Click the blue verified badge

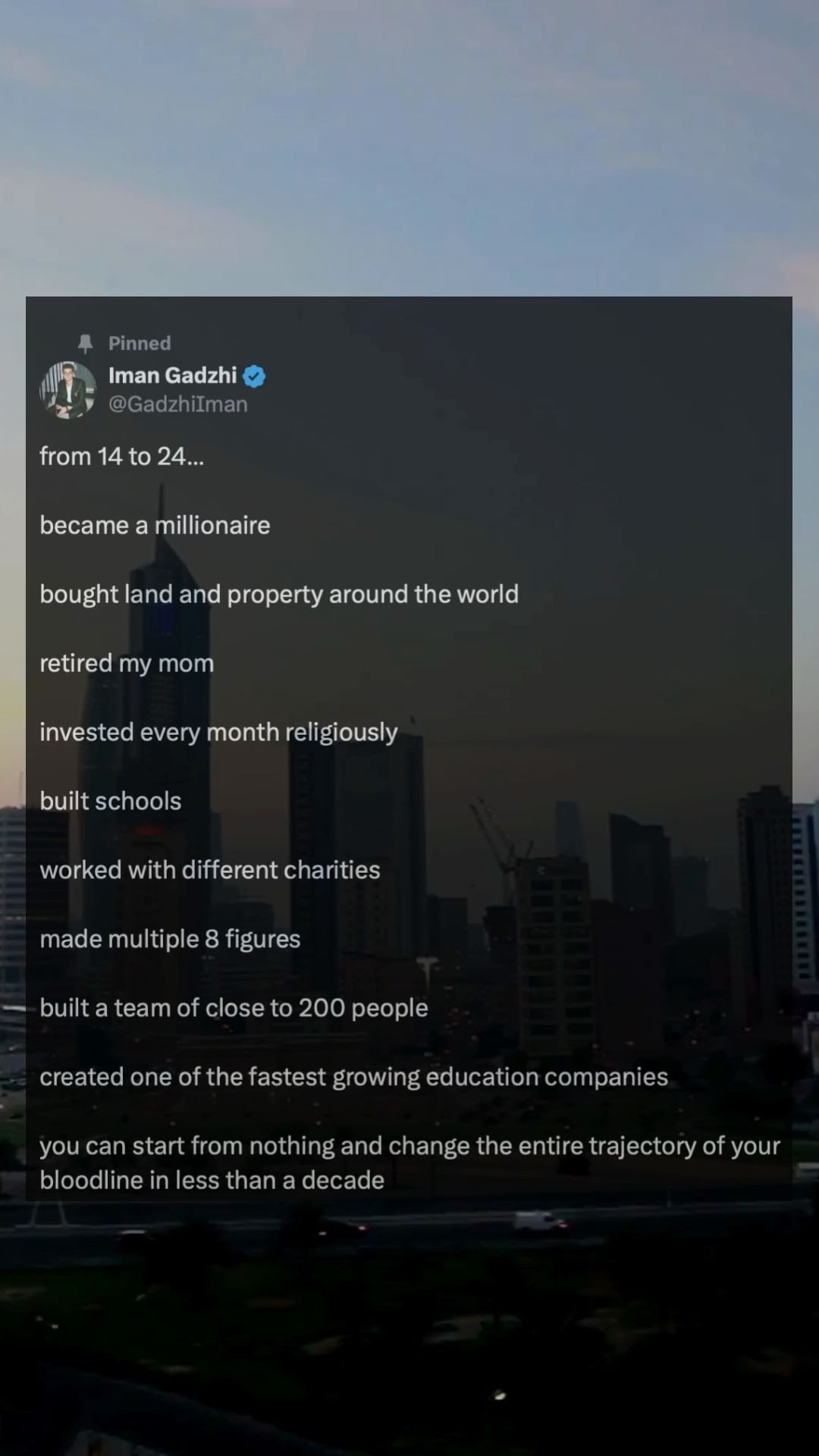[254, 376]
